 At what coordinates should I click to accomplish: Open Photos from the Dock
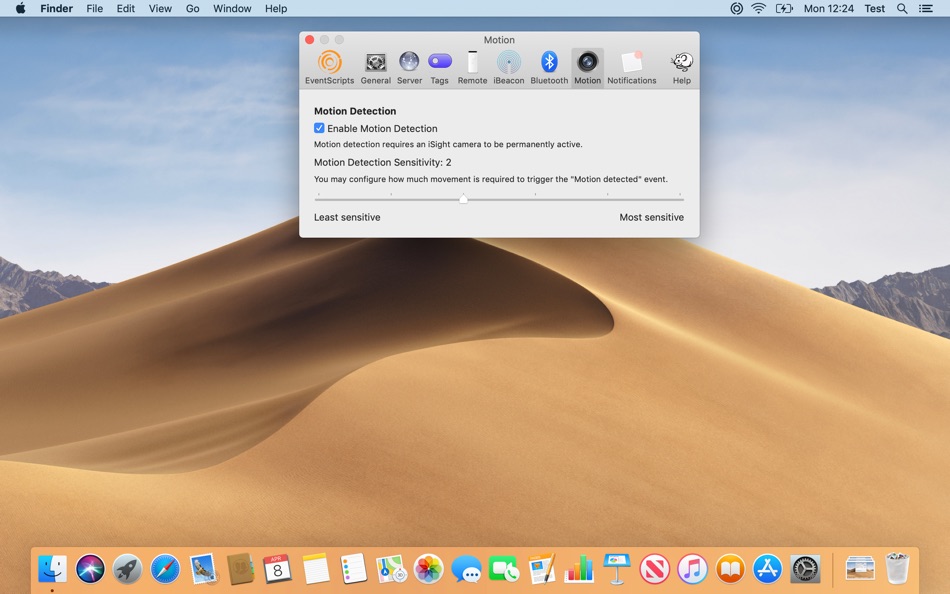pos(428,569)
